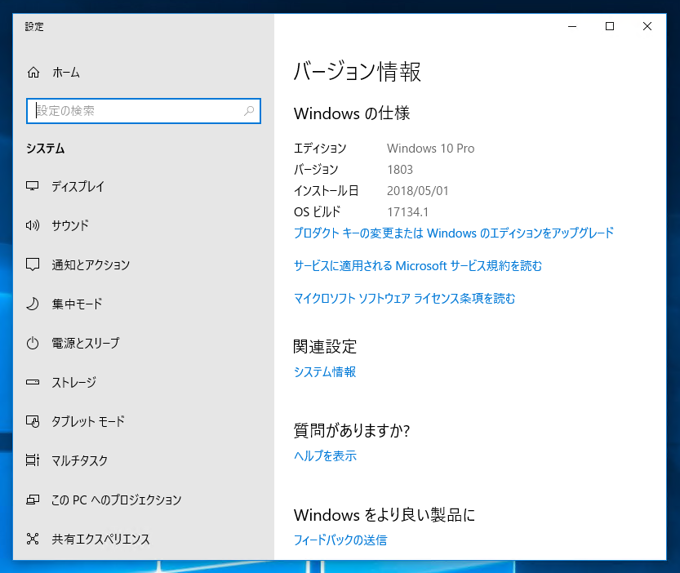Select 共有エクスペリエンス in sidebar

[x=101, y=539]
